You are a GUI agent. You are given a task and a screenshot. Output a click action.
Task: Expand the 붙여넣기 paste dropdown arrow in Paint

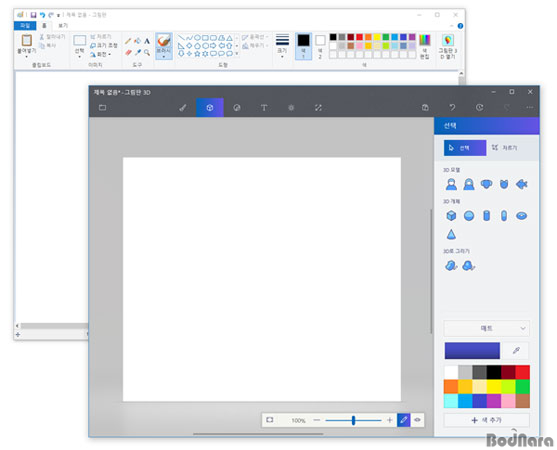click(27, 57)
